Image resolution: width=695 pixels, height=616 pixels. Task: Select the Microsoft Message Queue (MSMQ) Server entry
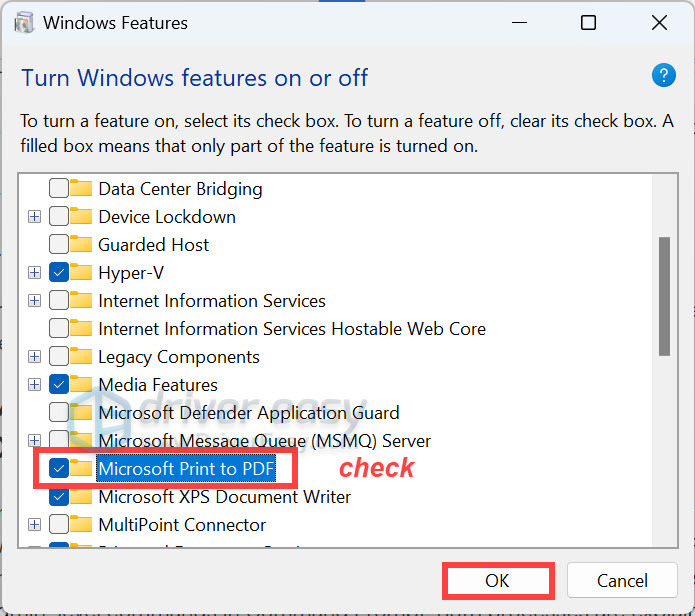point(264,441)
